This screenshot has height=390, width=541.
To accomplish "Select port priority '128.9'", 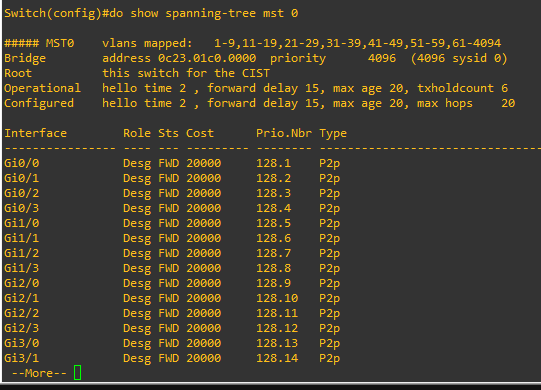I will 274,283.
